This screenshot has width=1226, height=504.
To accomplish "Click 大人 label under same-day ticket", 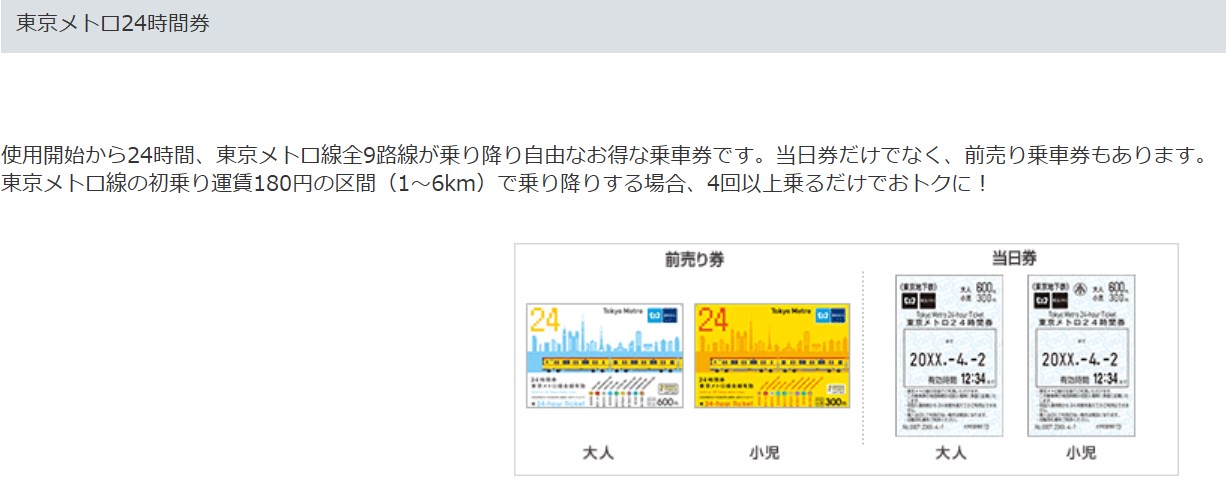I will coord(950,453).
